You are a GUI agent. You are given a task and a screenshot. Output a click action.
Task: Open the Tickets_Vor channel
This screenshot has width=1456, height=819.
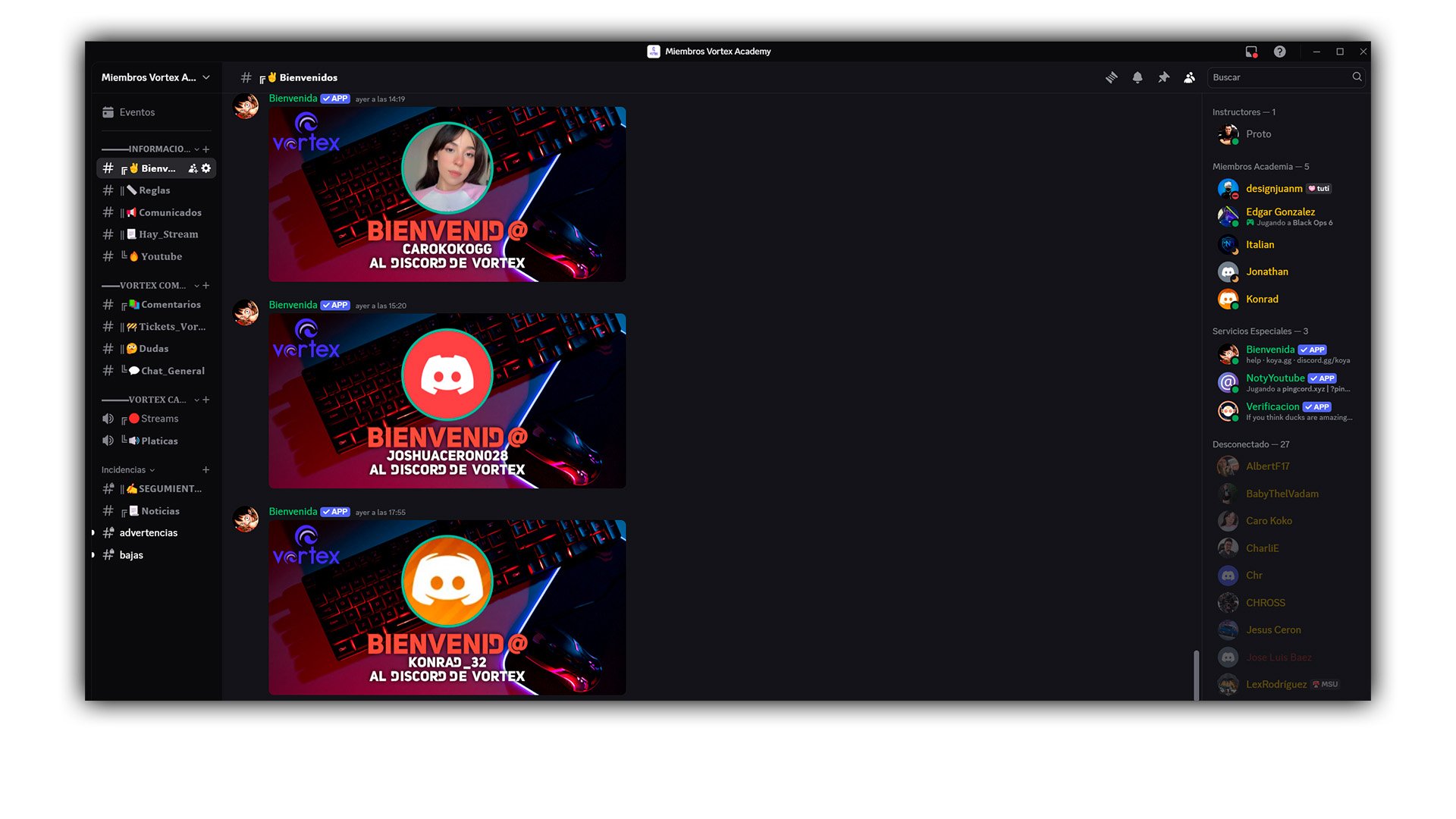point(156,327)
